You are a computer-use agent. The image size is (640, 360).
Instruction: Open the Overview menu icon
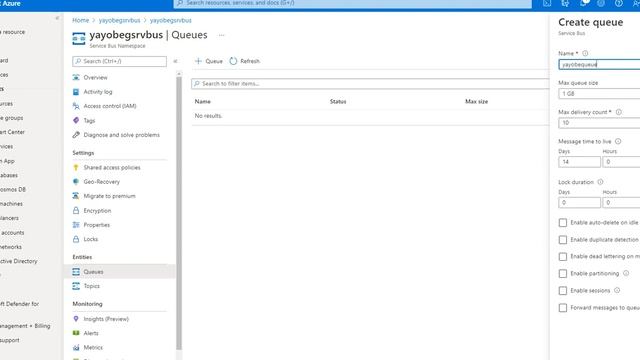[x=76, y=77]
